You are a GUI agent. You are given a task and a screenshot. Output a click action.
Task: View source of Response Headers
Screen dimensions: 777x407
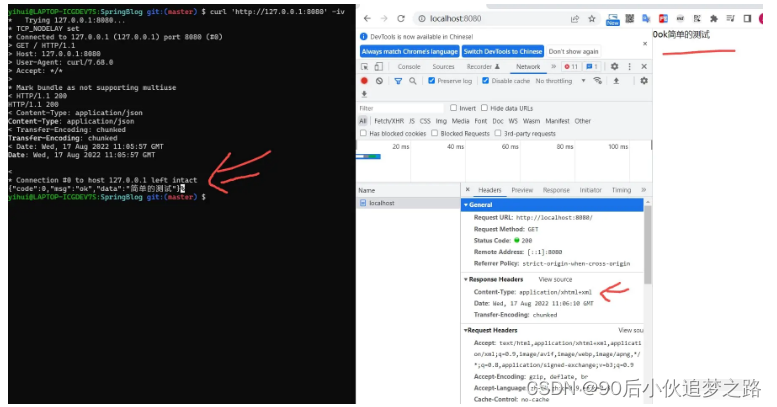(x=555, y=280)
